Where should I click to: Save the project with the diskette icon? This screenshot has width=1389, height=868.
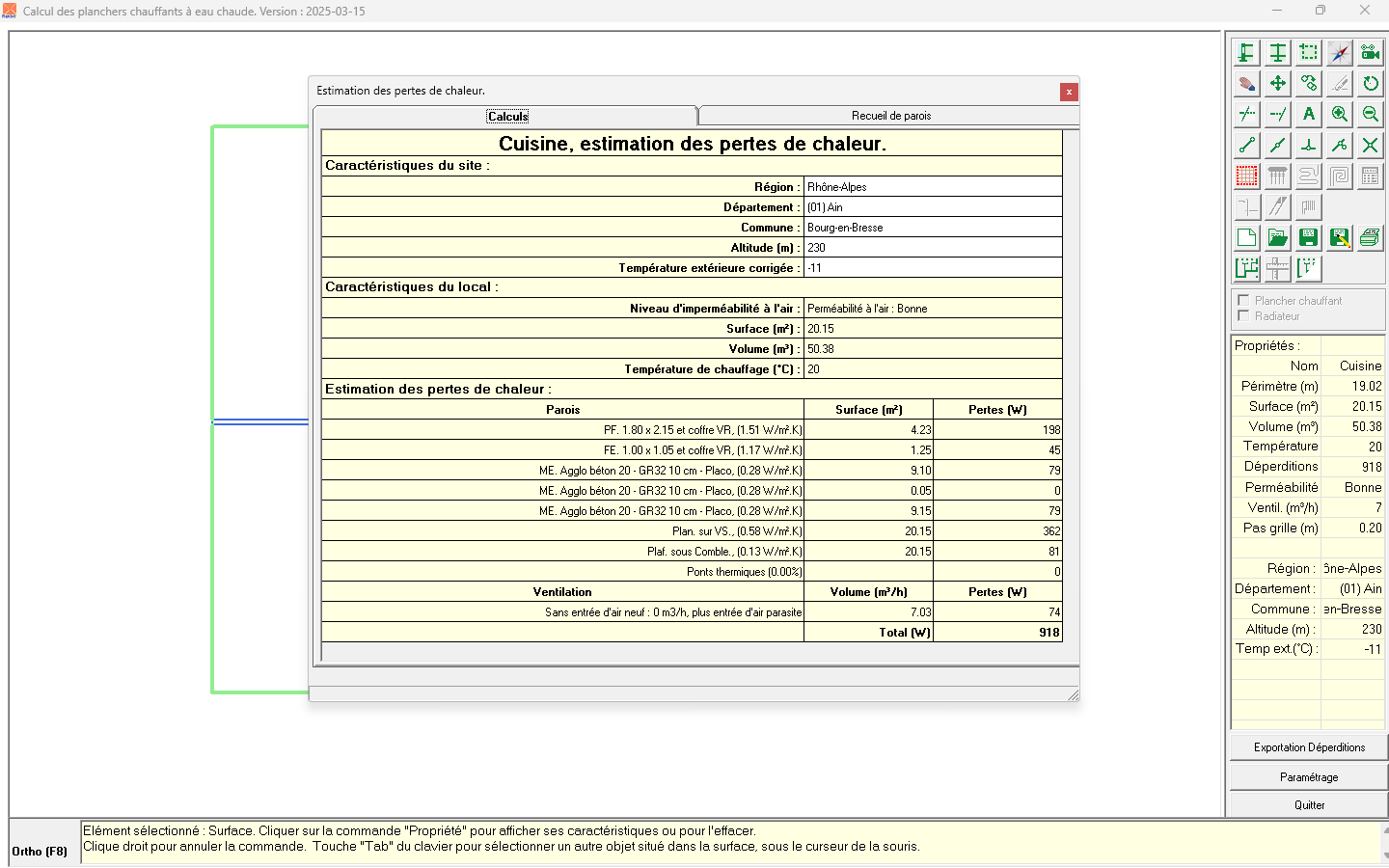[x=1308, y=236]
